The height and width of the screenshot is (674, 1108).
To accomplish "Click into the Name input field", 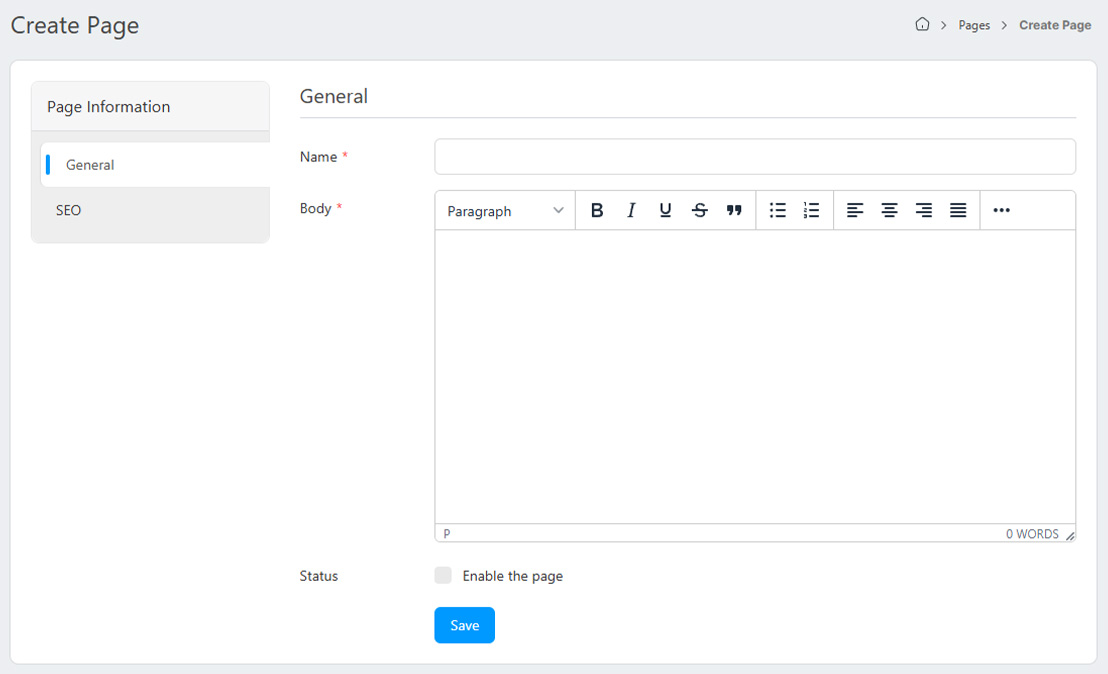I will coord(754,157).
